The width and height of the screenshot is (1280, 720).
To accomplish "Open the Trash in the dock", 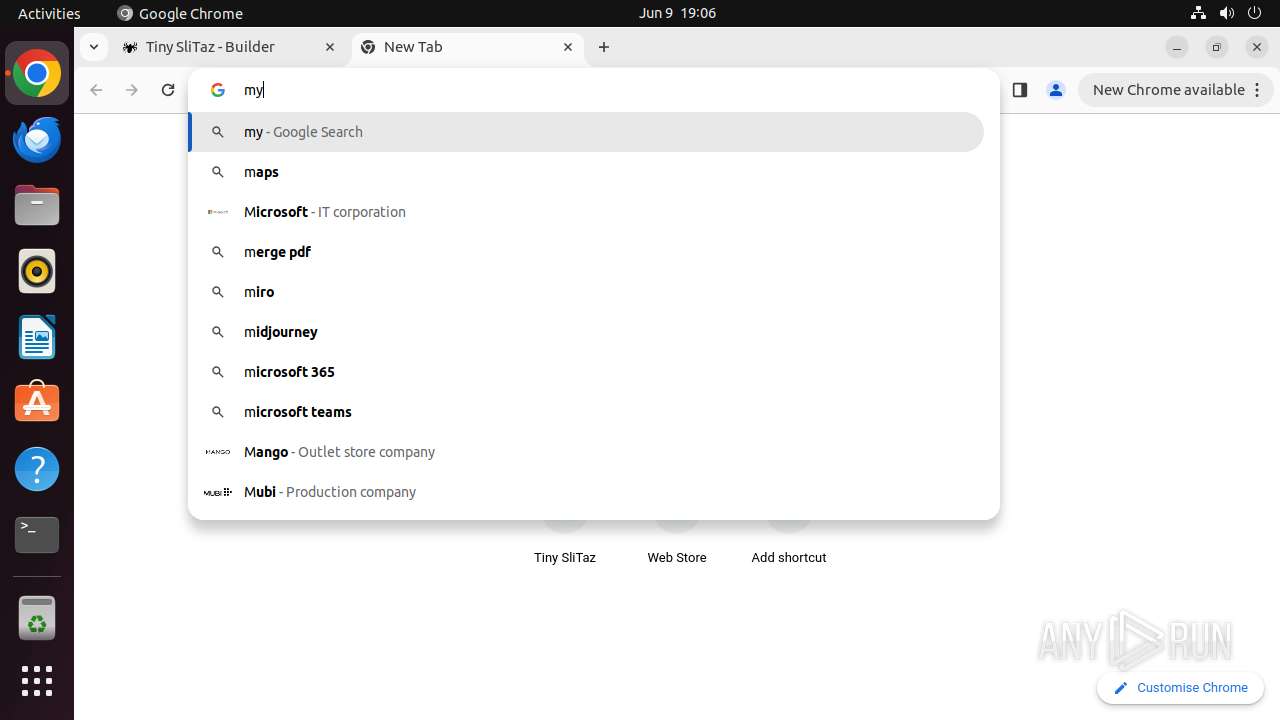I will coord(37,617).
